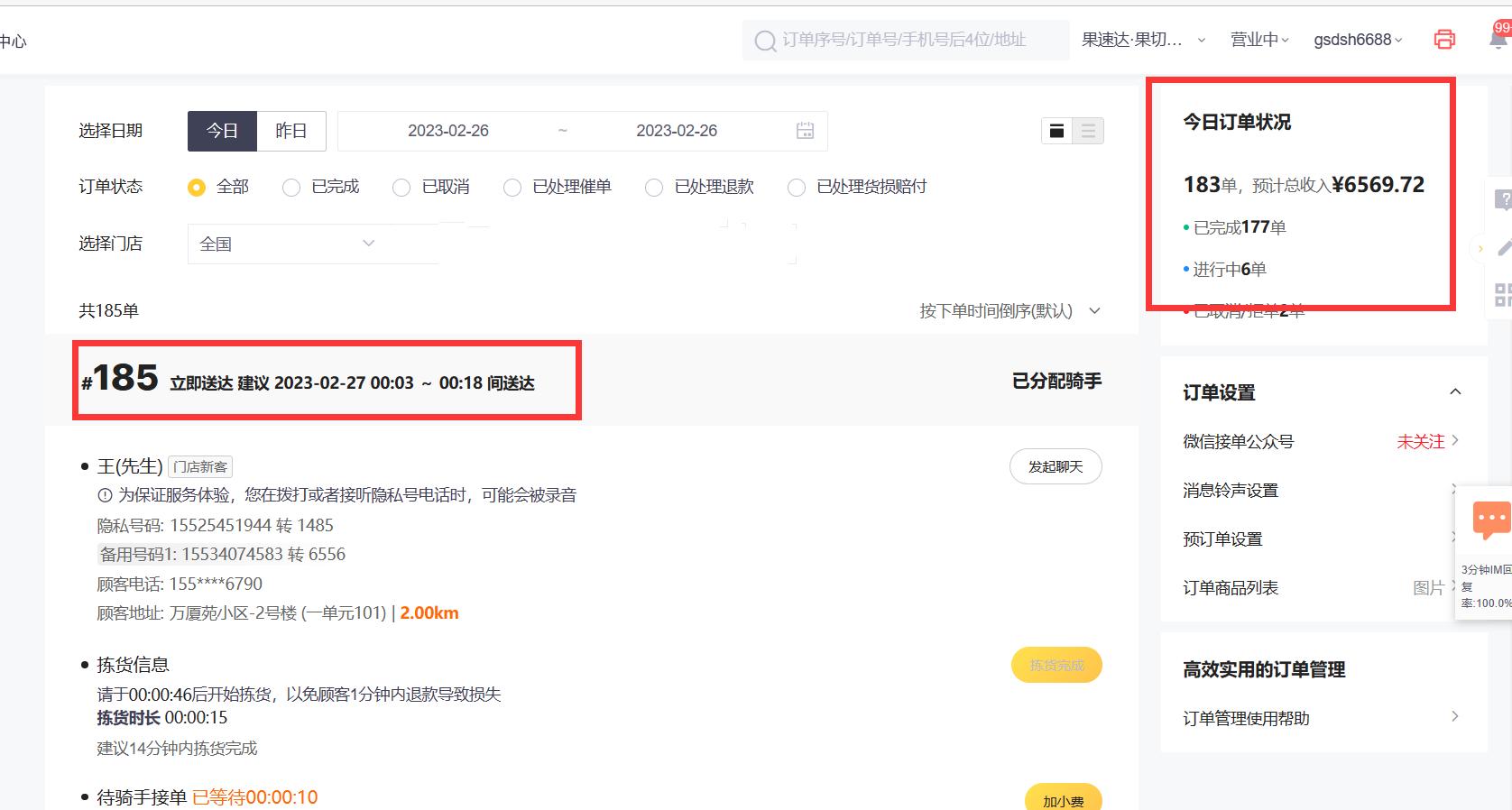The width and height of the screenshot is (1512, 810).
Task: Select the 已处理退款 order status
Action: coord(654,188)
